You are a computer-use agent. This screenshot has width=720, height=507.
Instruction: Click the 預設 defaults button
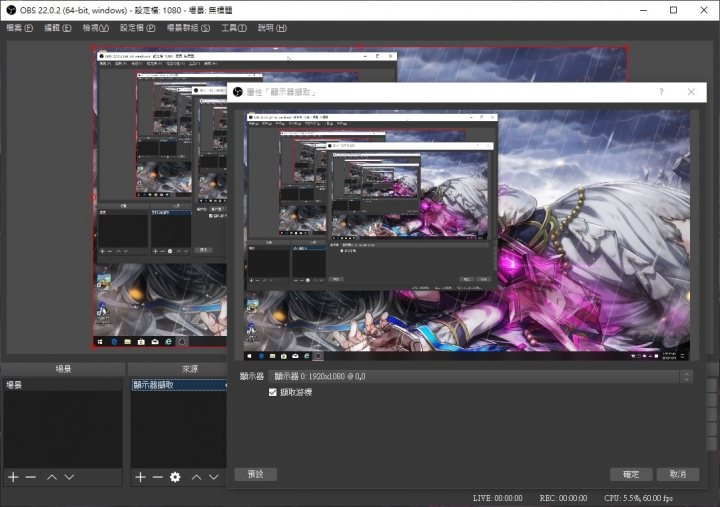255,474
